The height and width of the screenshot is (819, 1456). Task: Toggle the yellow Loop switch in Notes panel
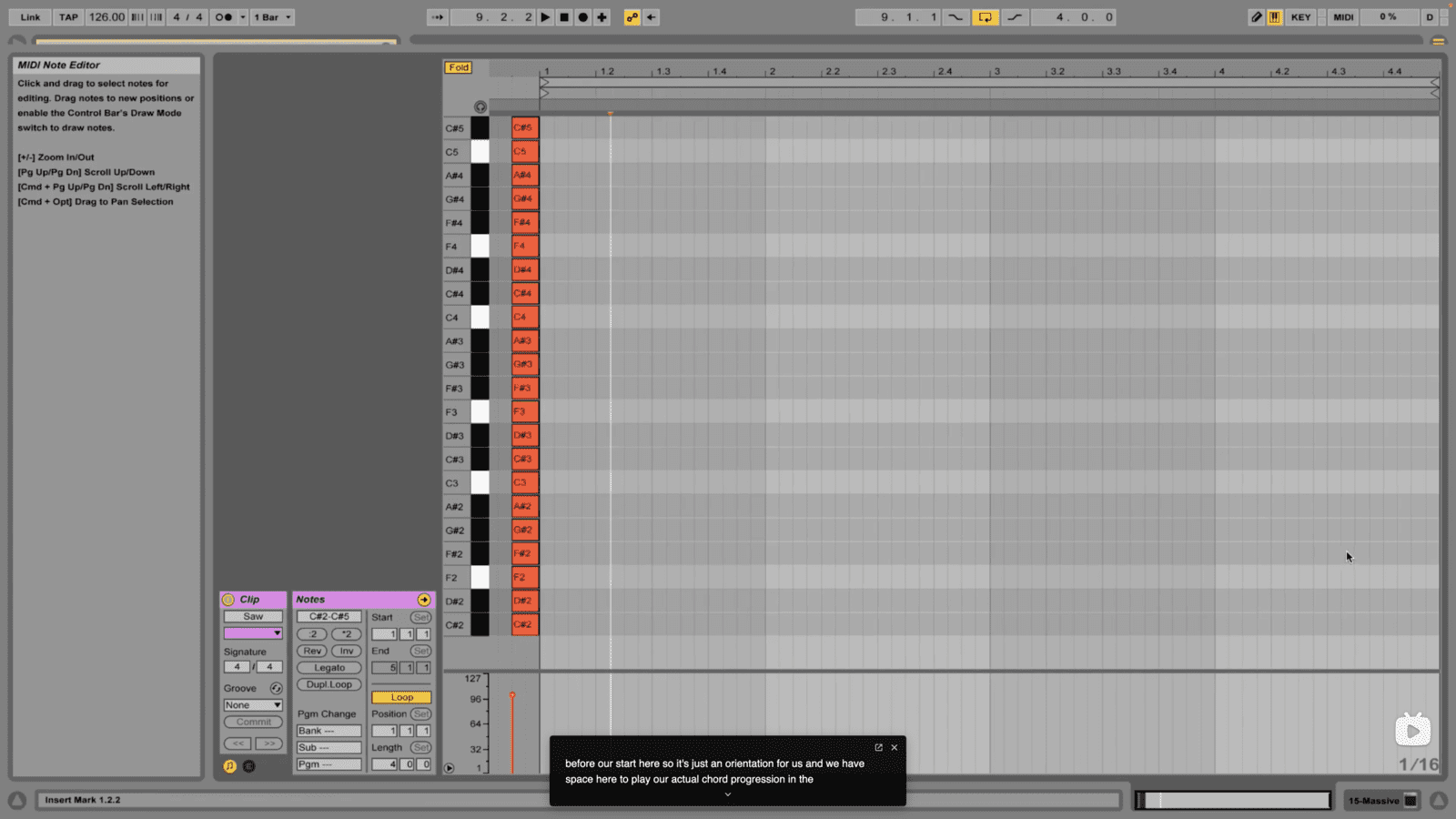pos(401,698)
